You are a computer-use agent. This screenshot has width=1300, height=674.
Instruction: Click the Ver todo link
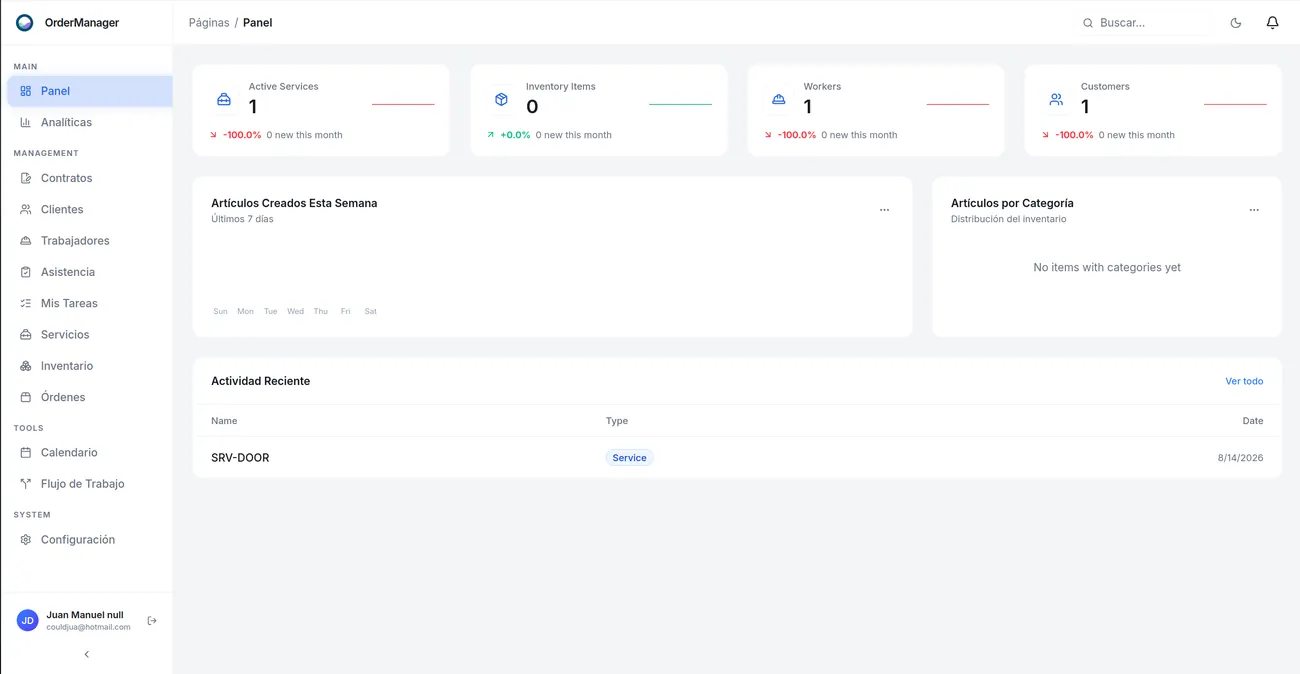[x=1244, y=381]
